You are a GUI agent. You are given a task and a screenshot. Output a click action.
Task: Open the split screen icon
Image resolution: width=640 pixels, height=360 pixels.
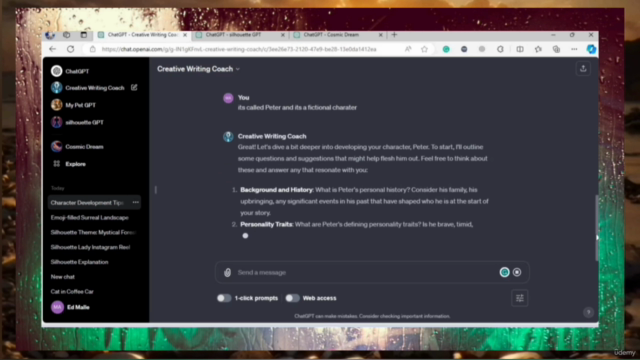pyautogui.click(x=520, y=49)
